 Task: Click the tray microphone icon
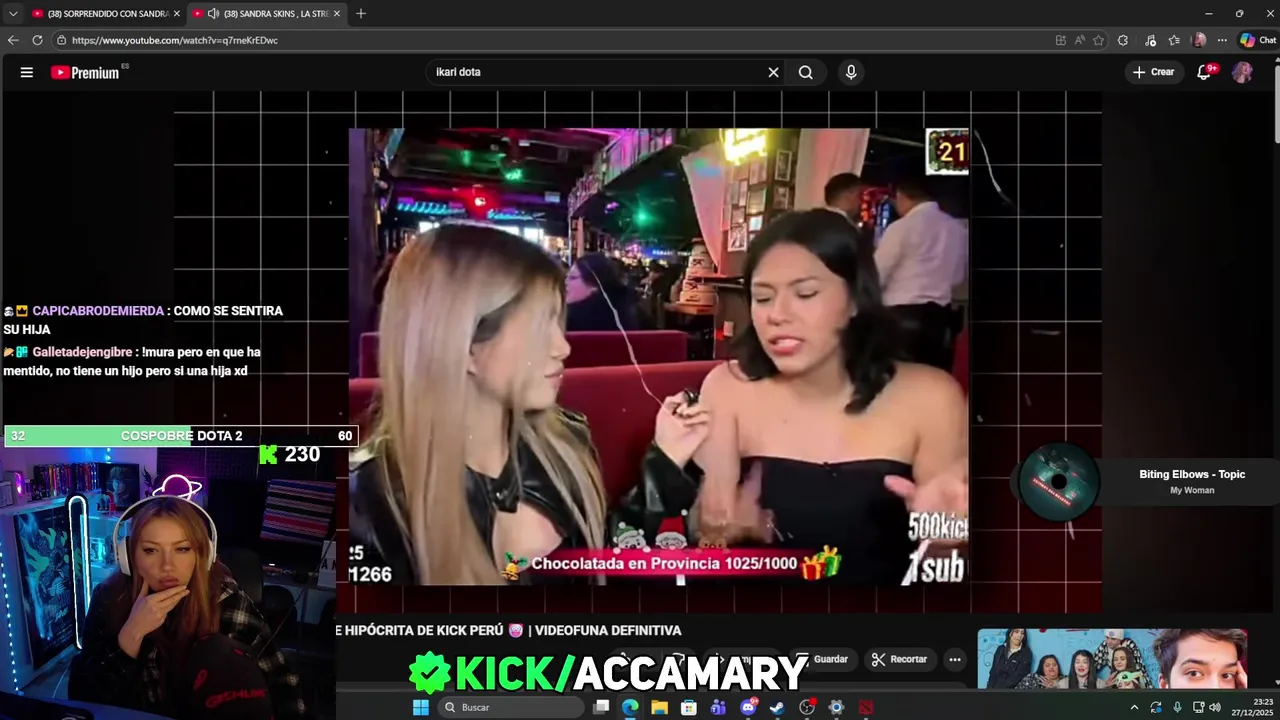coord(1177,707)
